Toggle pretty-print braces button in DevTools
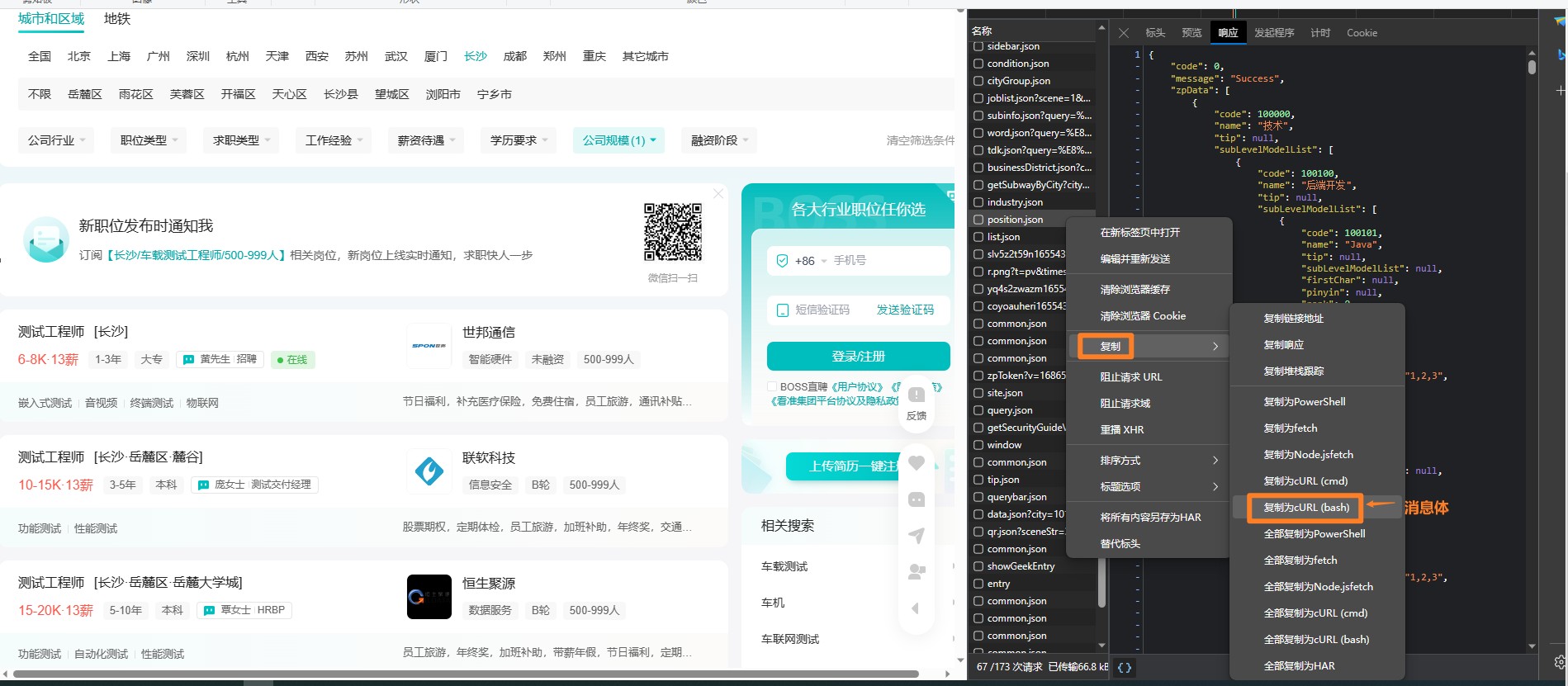1568x686 pixels. (1125, 667)
